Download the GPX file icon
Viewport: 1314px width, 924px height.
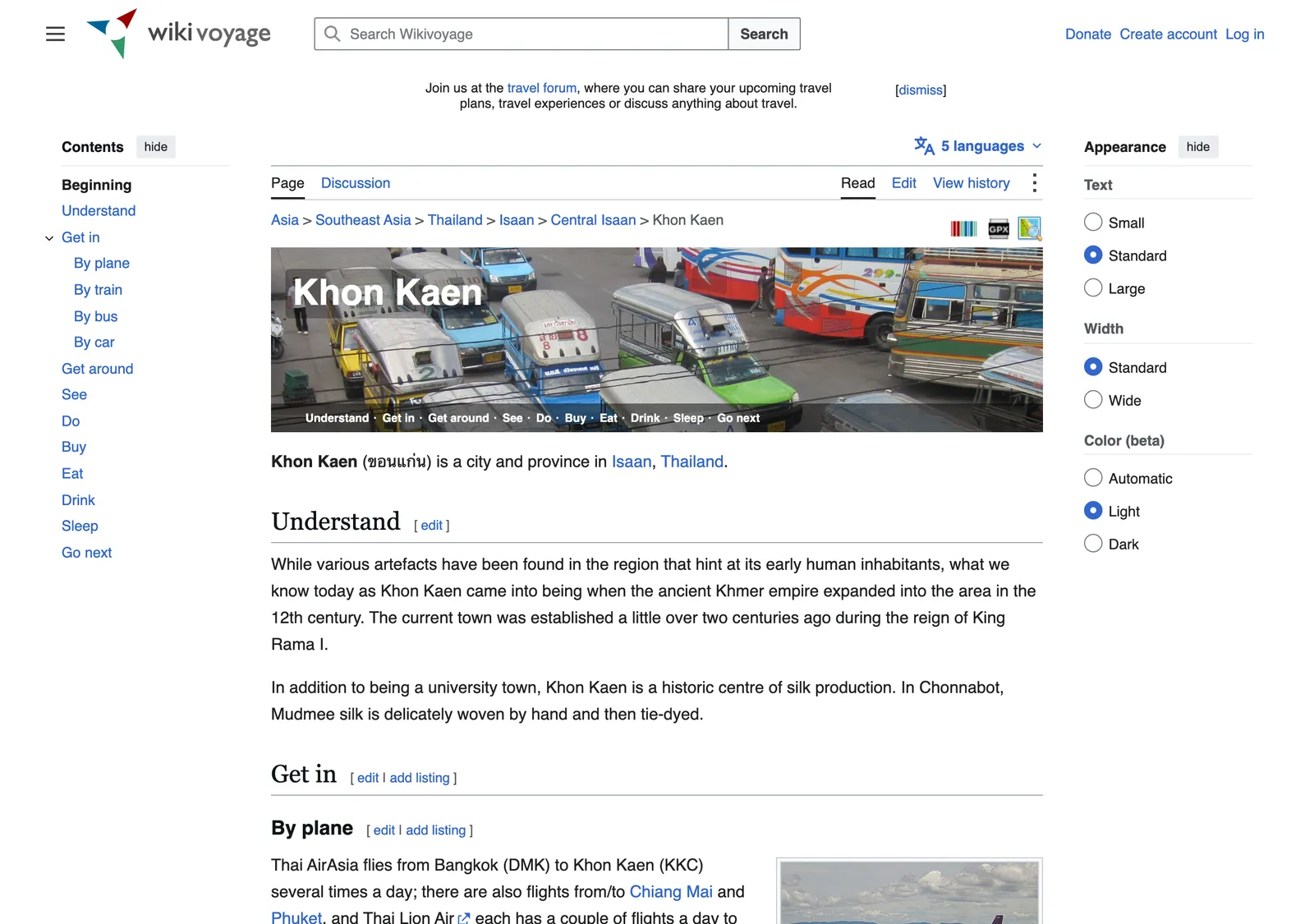pos(999,228)
